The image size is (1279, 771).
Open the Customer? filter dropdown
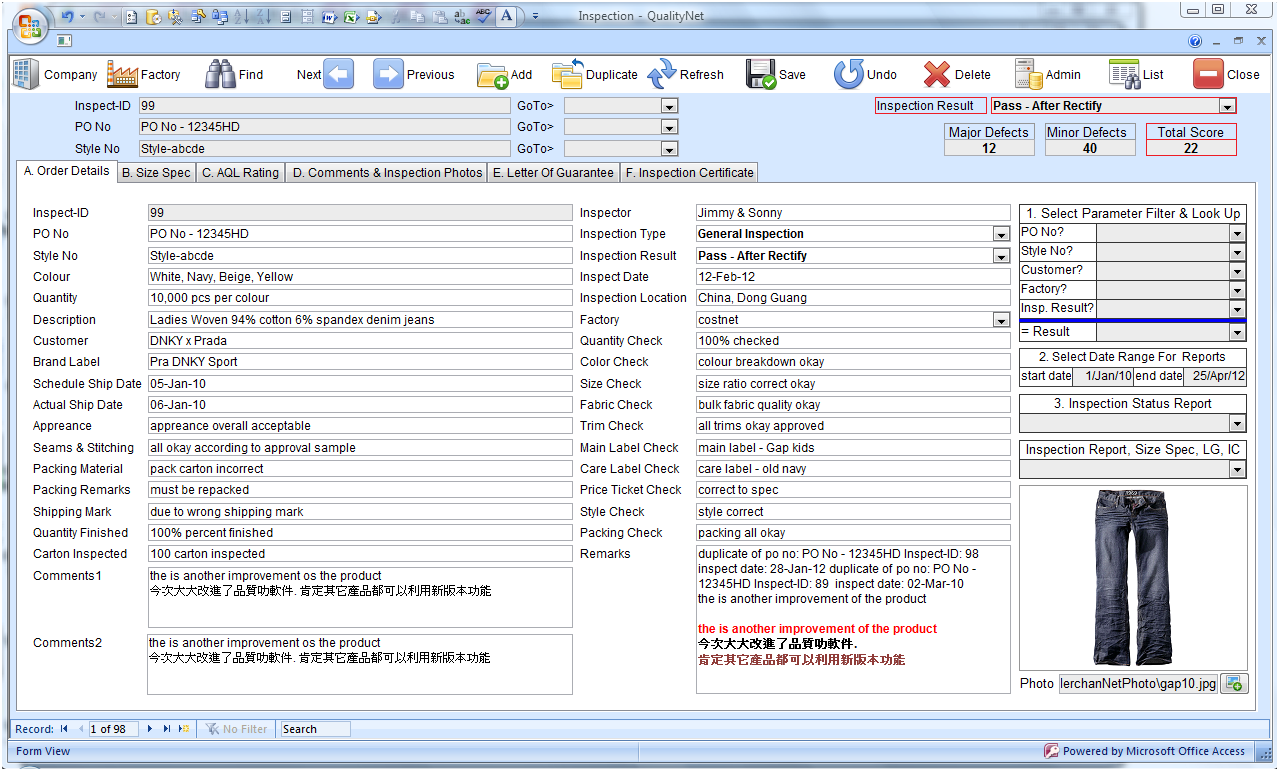coord(1237,271)
